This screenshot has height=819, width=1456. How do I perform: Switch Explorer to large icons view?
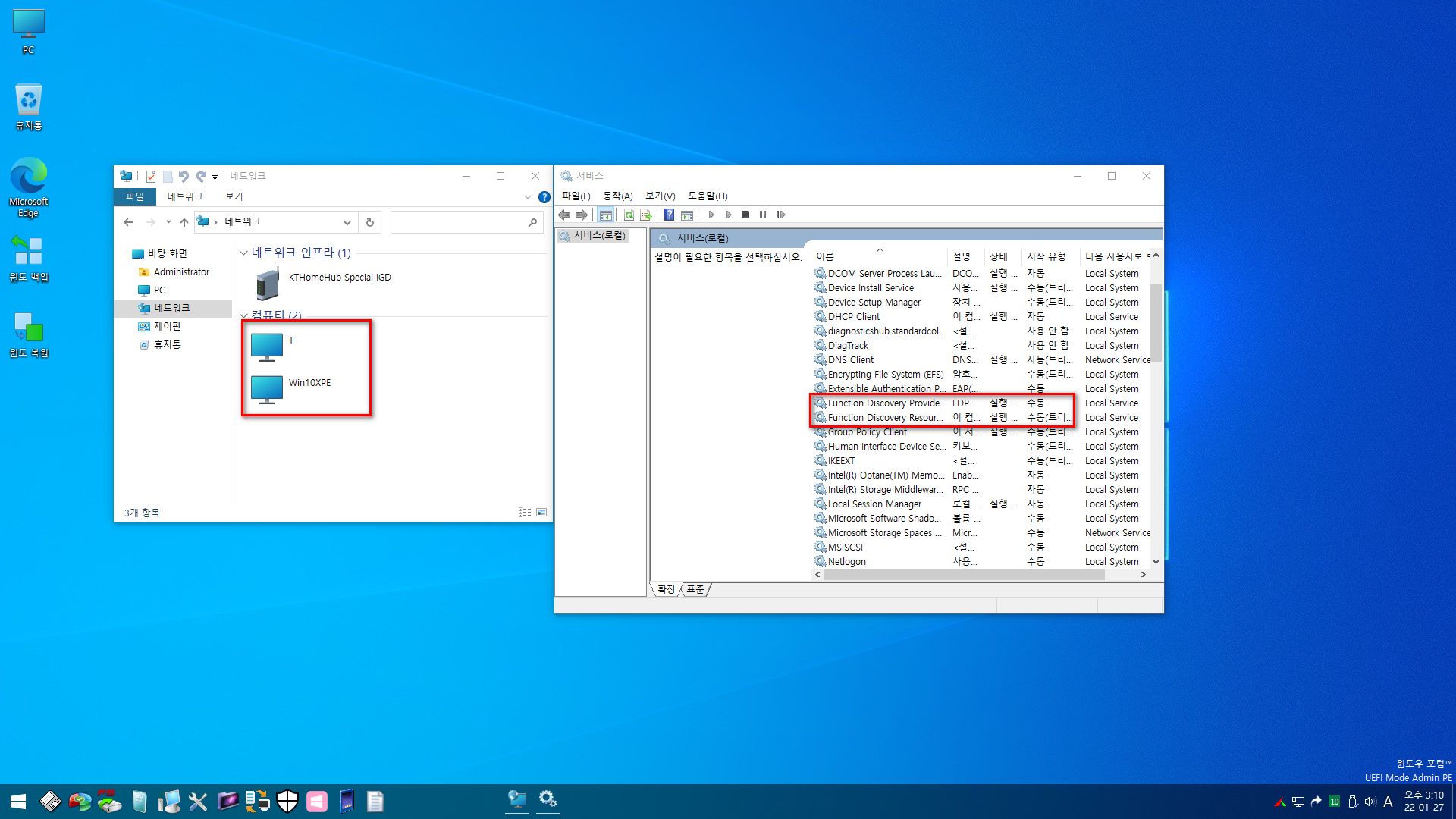click(541, 513)
